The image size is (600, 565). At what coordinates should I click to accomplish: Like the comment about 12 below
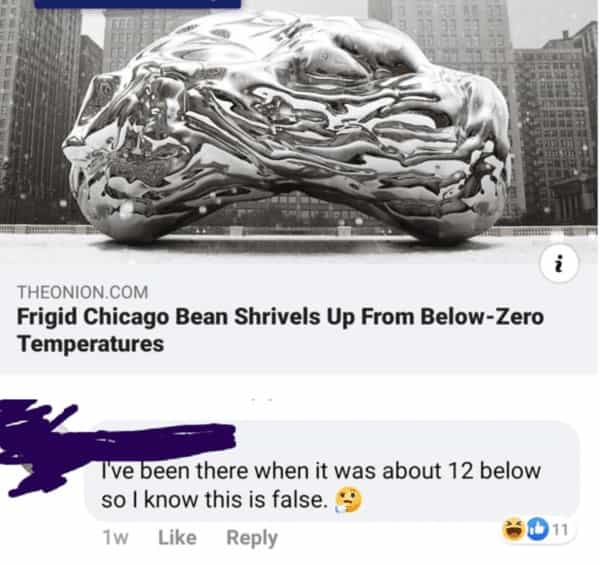tap(178, 537)
